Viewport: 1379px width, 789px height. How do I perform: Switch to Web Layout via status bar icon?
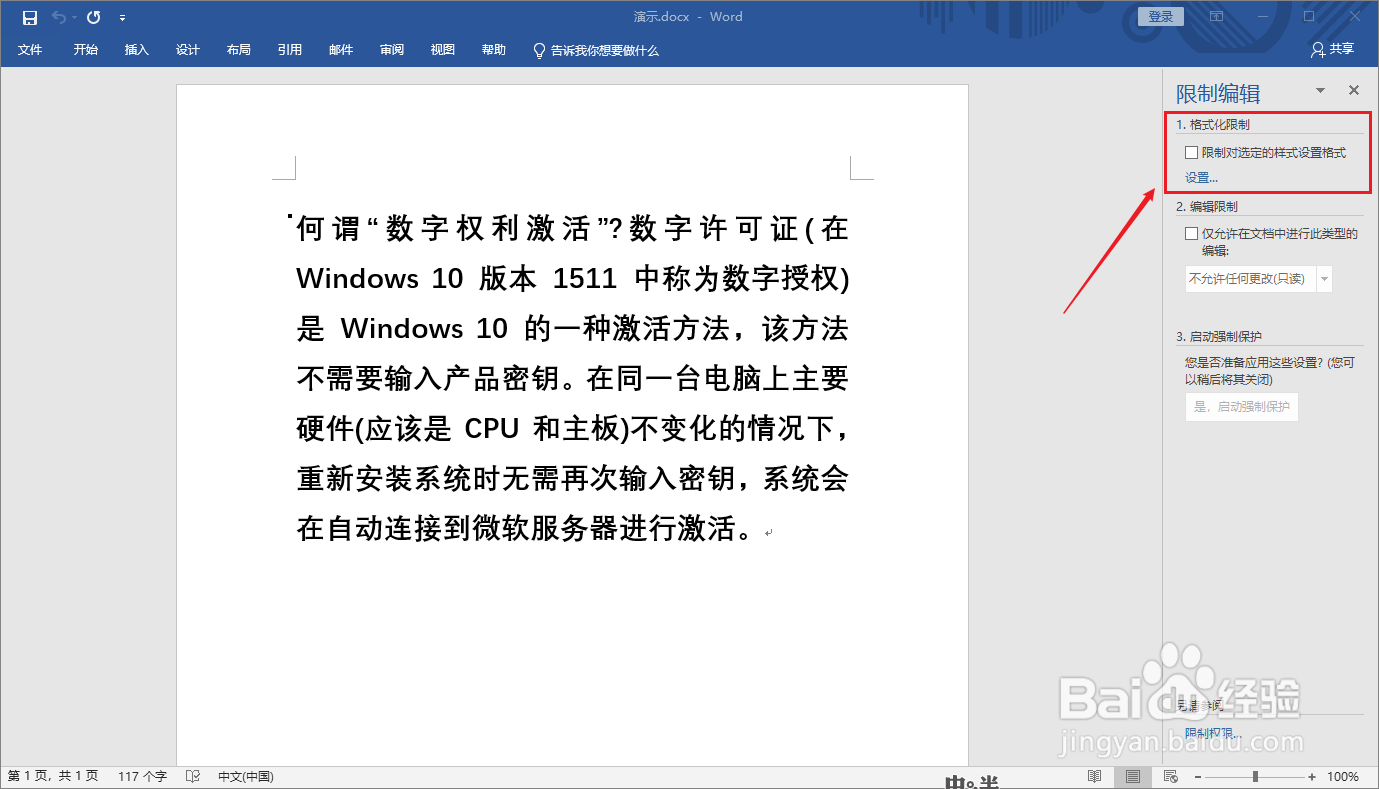pyautogui.click(x=1170, y=775)
